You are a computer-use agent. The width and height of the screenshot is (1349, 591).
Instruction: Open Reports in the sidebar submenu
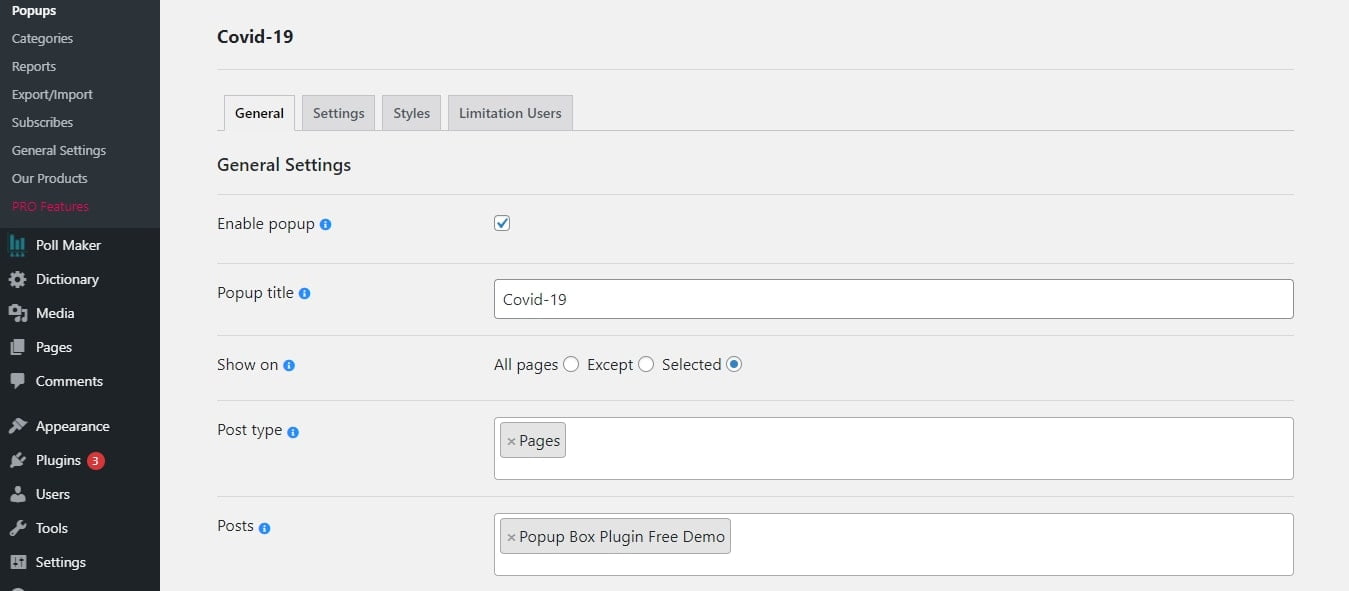(x=34, y=66)
